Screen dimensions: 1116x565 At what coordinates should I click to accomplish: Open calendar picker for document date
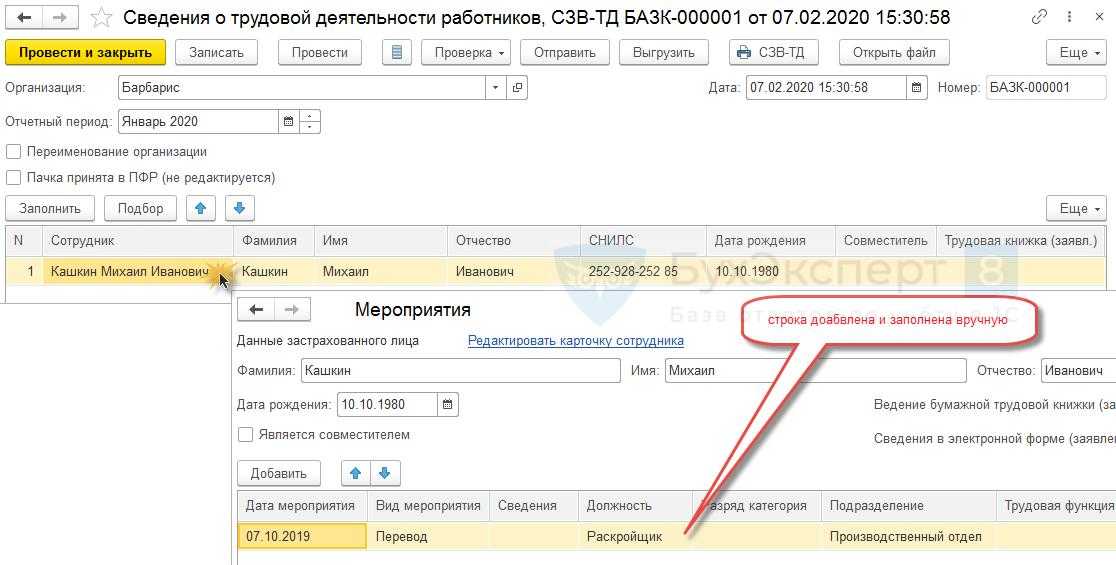click(916, 88)
